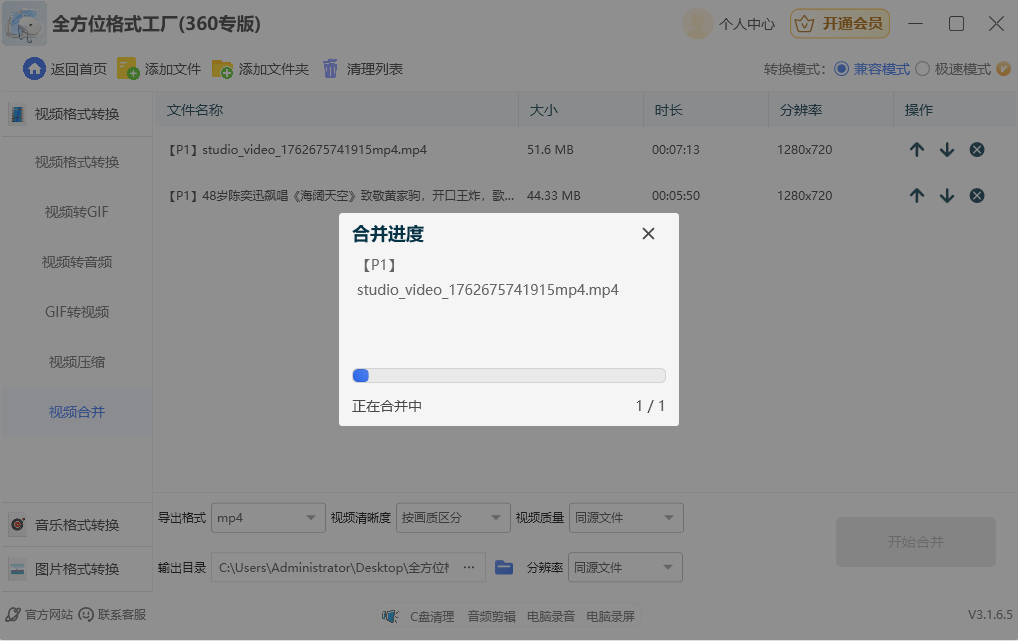This screenshot has height=641, width=1018.
Task: Click the 清理列表 trash icon
Action: pyautogui.click(x=330, y=68)
